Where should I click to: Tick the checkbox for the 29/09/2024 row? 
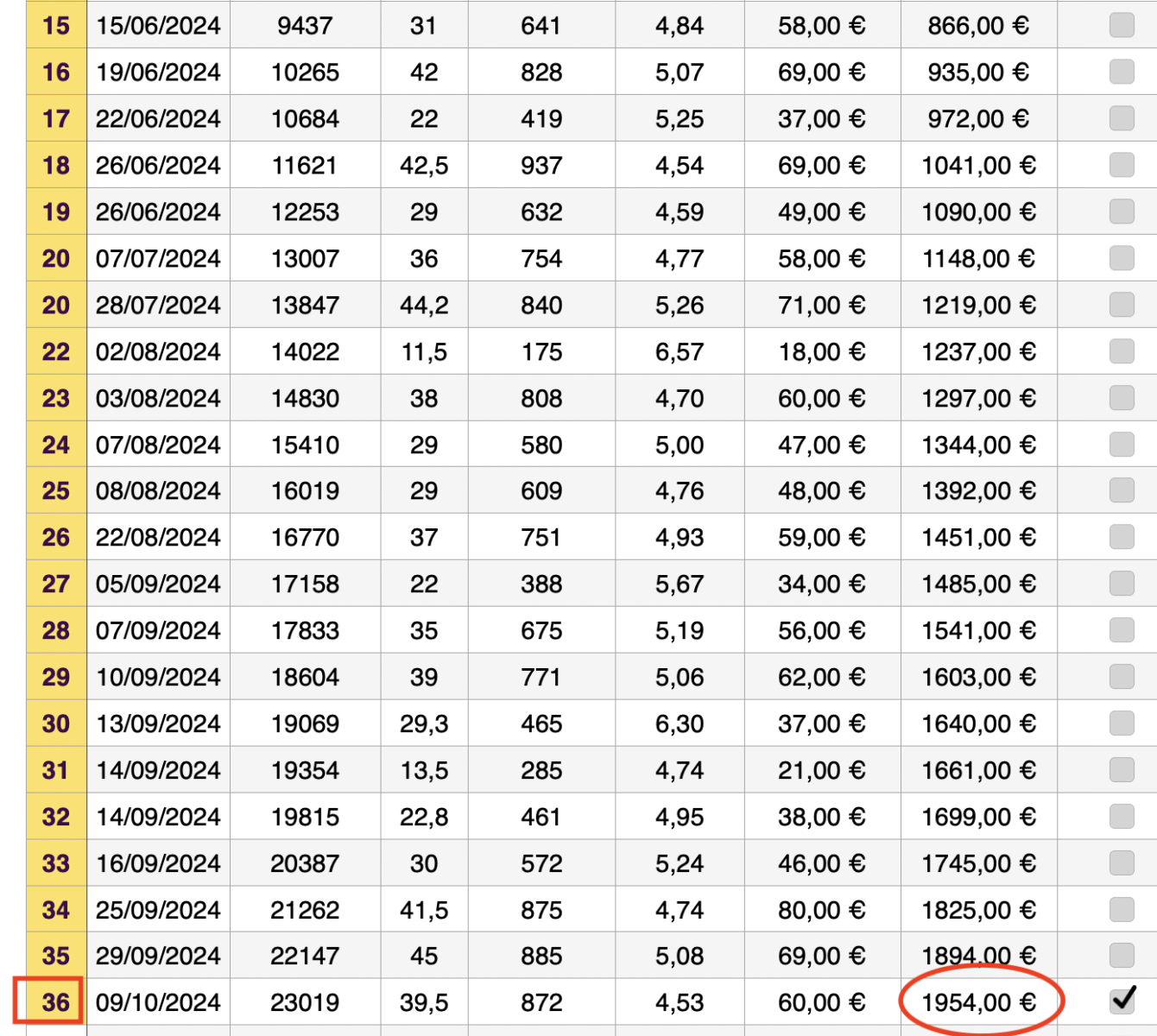pyautogui.click(x=1122, y=955)
